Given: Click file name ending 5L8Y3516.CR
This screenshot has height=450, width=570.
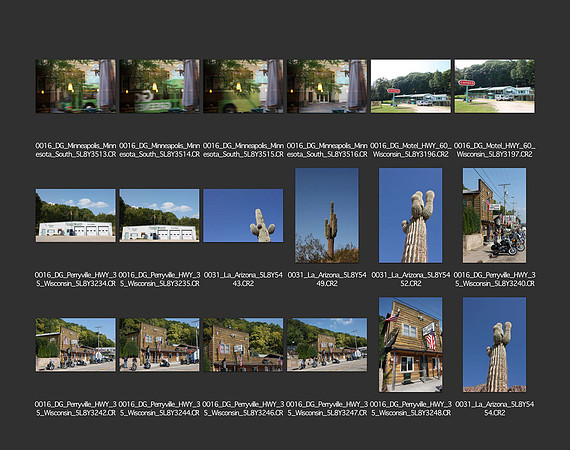Looking at the screenshot, I should [x=327, y=150].
